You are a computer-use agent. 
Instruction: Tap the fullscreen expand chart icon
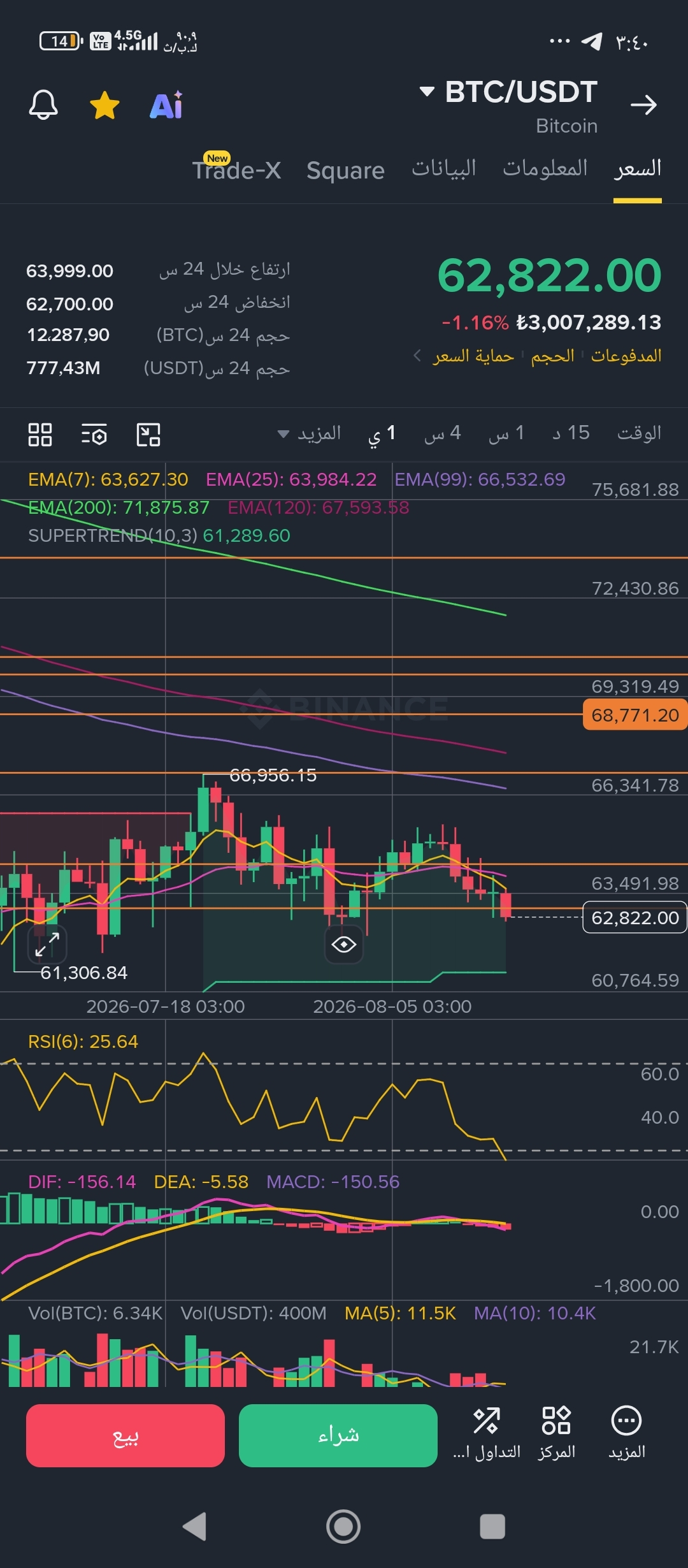coord(48,944)
